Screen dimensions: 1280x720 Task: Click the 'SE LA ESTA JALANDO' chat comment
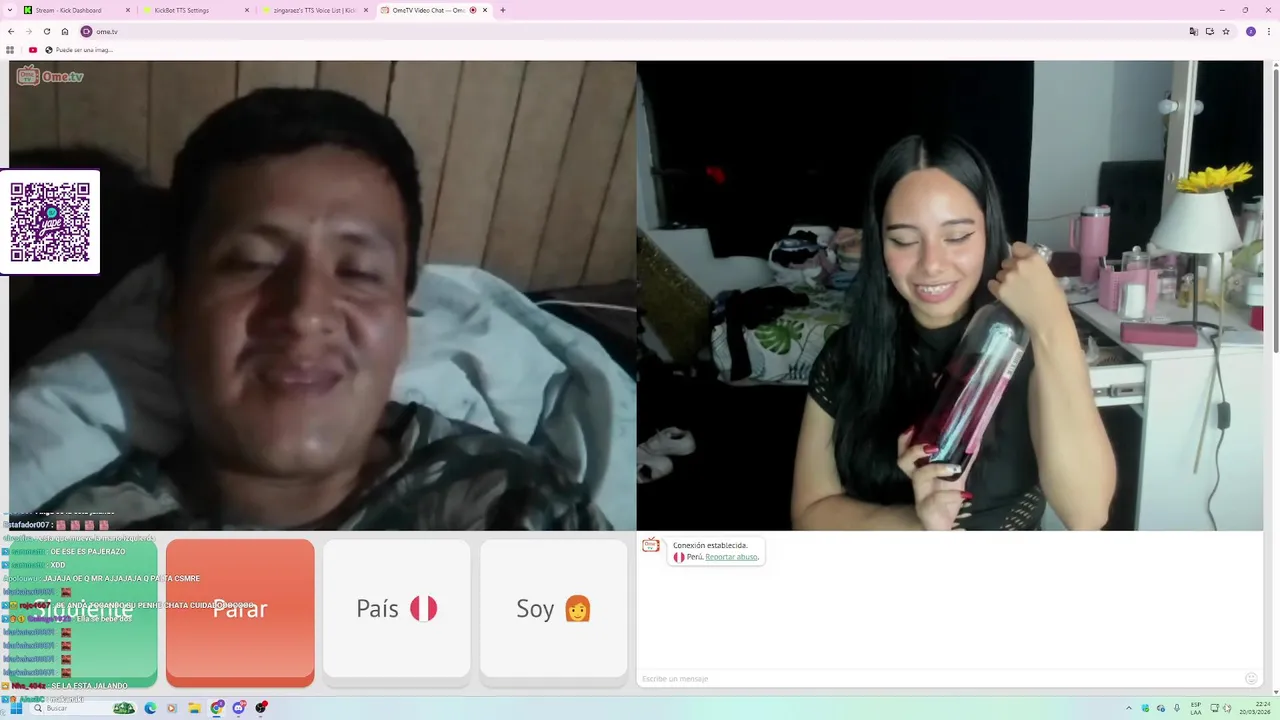(89, 686)
